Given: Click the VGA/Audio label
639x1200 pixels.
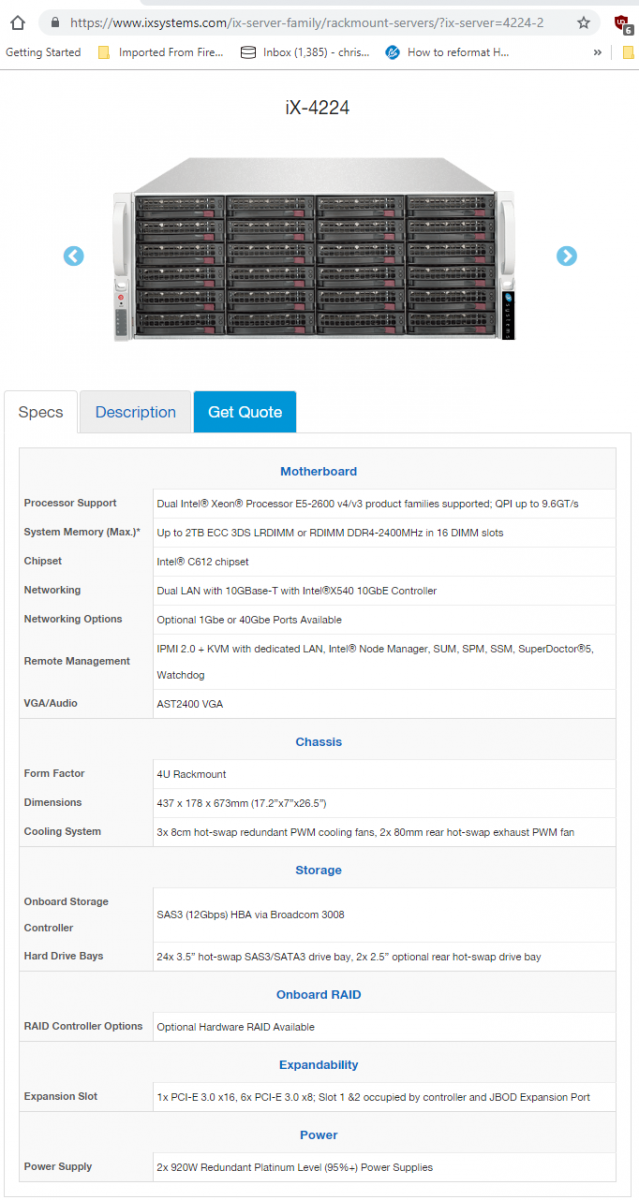Looking at the screenshot, I should (x=50, y=703).
